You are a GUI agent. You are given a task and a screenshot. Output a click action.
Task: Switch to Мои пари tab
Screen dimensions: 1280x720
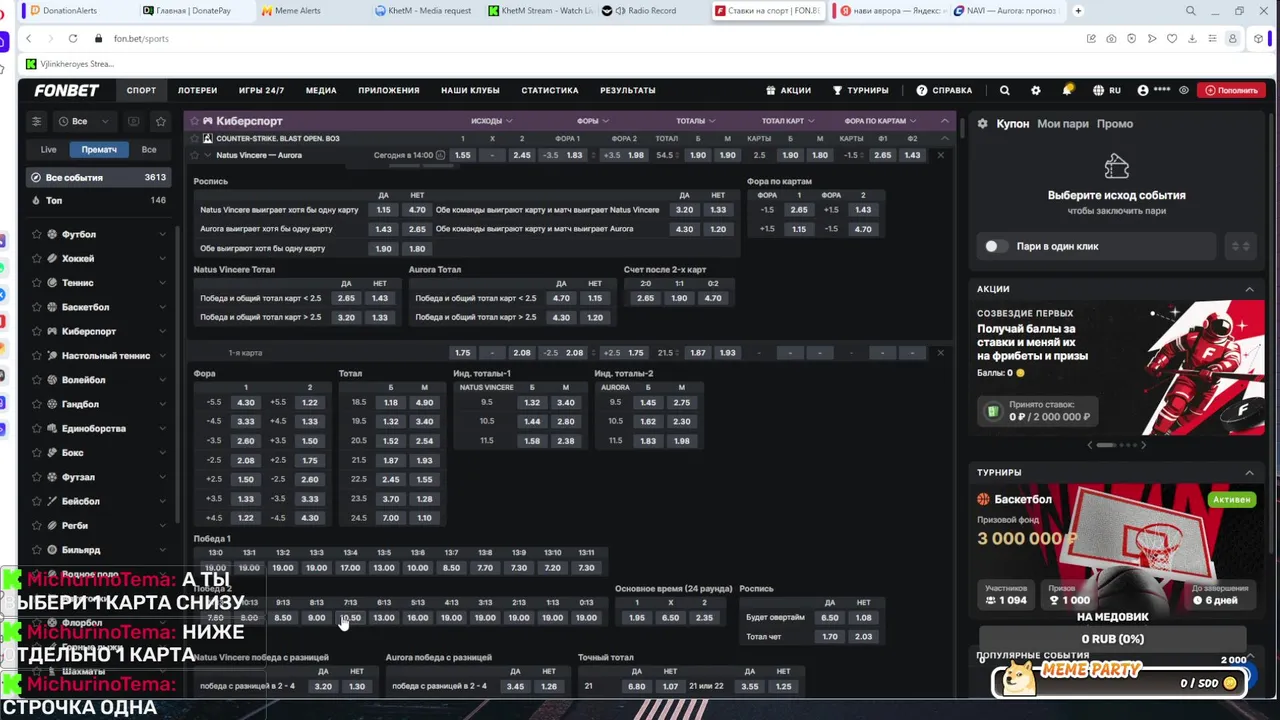point(1062,124)
